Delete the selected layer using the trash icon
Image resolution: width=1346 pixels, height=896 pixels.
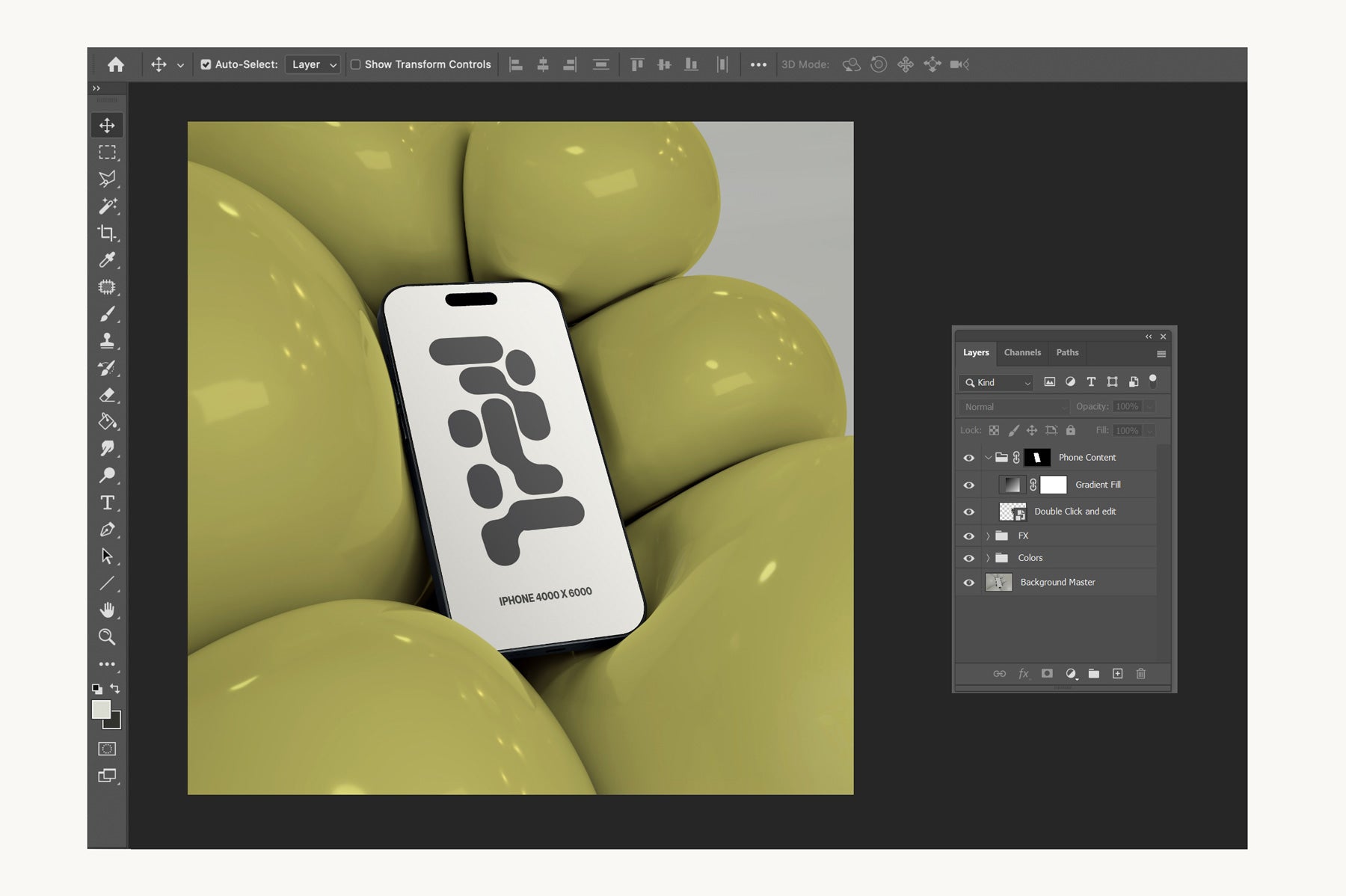pos(1141,673)
